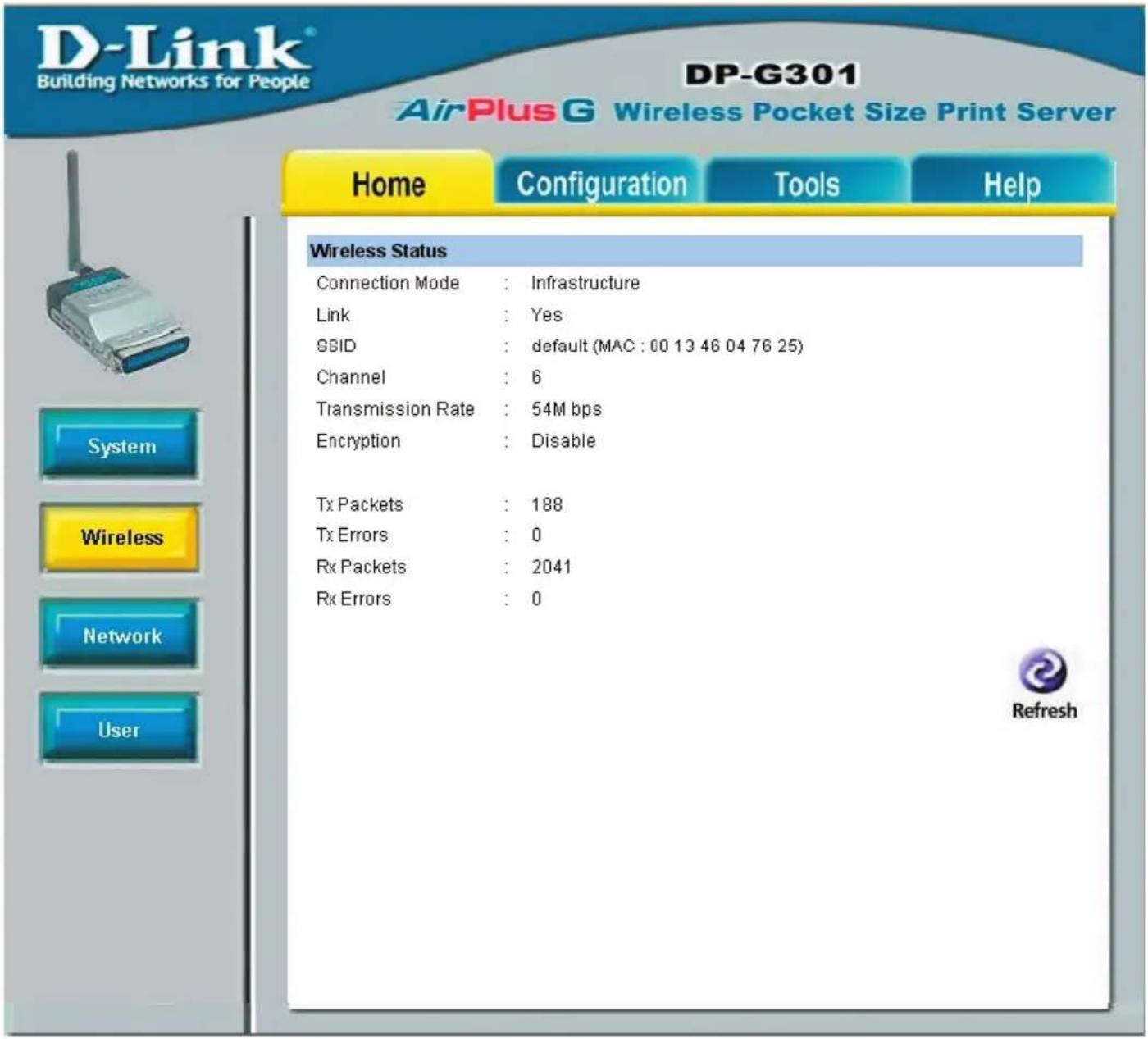Click Wireless Pocket Size Print Server title
The width and height of the screenshot is (1148, 1039).
coord(865,112)
